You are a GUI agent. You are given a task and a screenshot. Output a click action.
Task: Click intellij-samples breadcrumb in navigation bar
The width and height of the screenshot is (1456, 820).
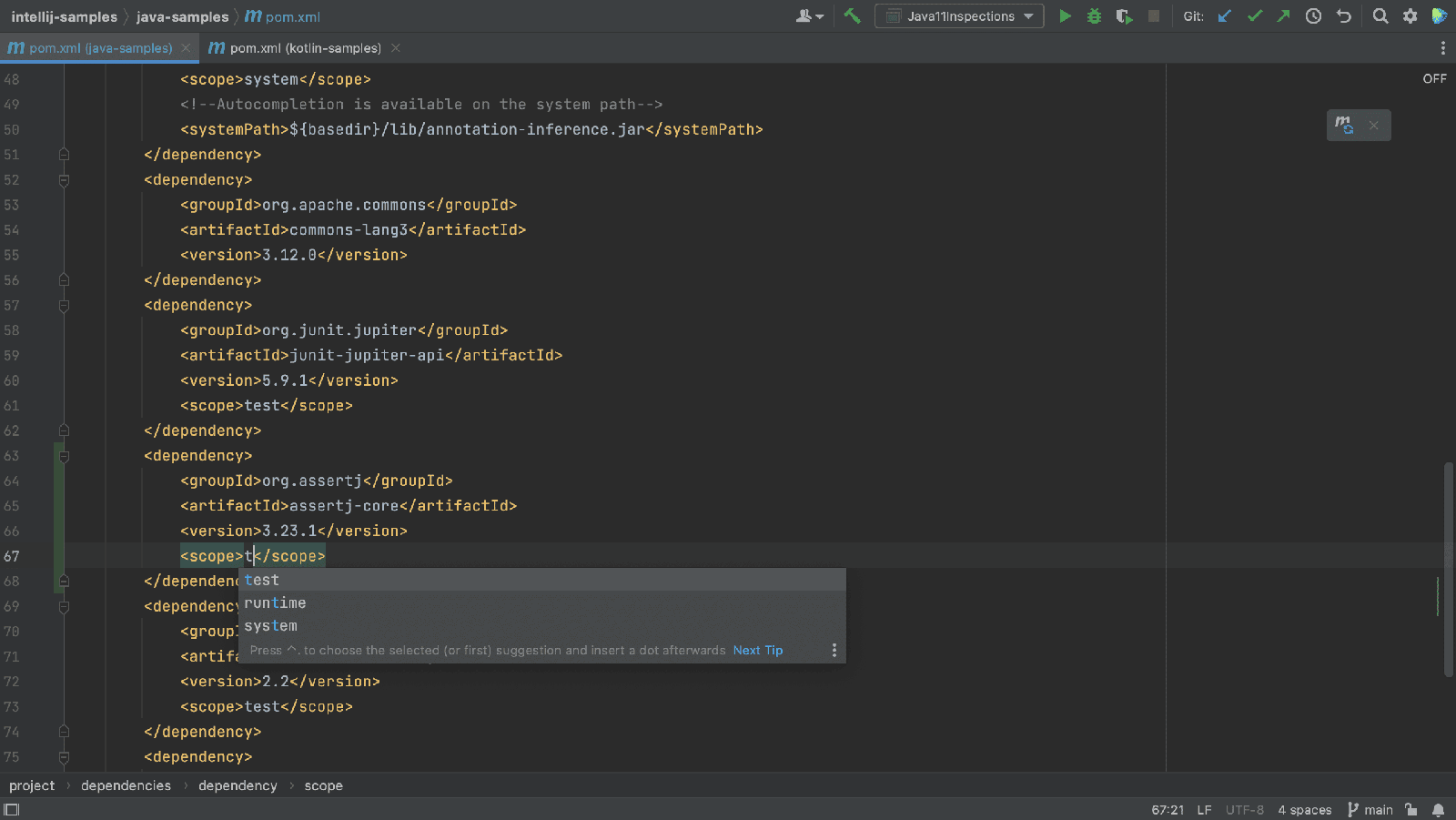(64, 16)
